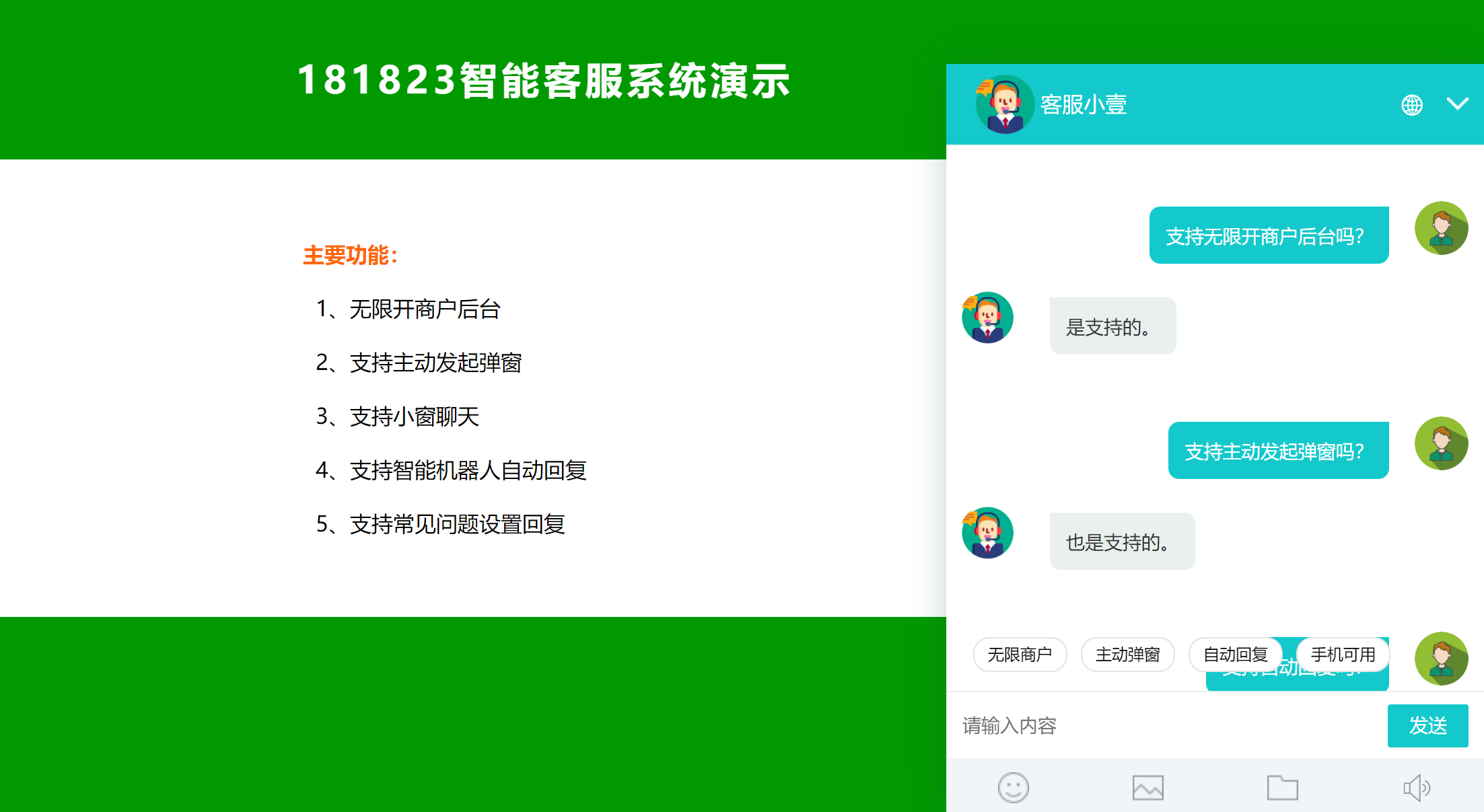Collapse chat window with down chevron

pos(1457,104)
